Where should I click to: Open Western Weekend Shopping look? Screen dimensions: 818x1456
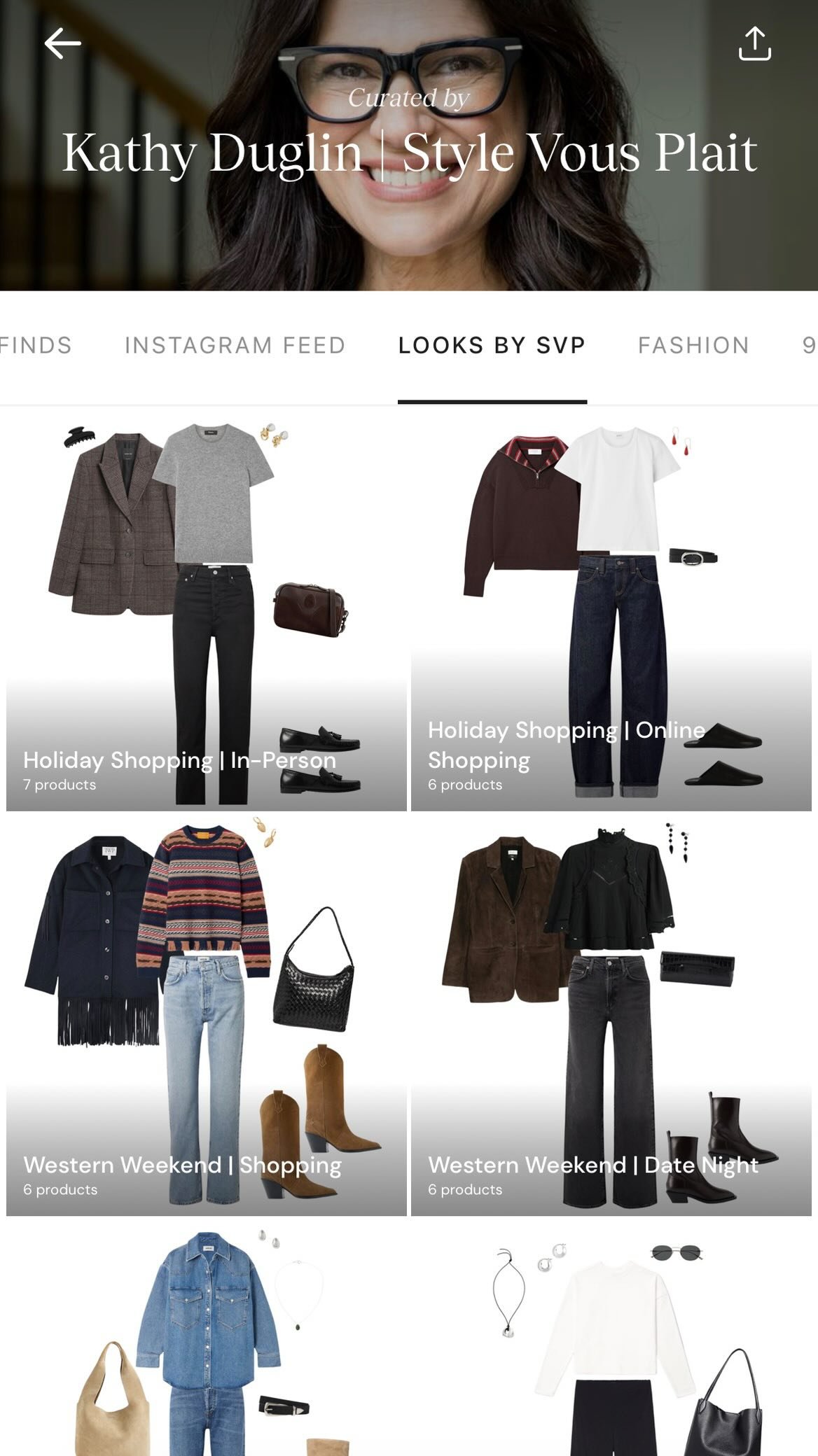tap(207, 1015)
